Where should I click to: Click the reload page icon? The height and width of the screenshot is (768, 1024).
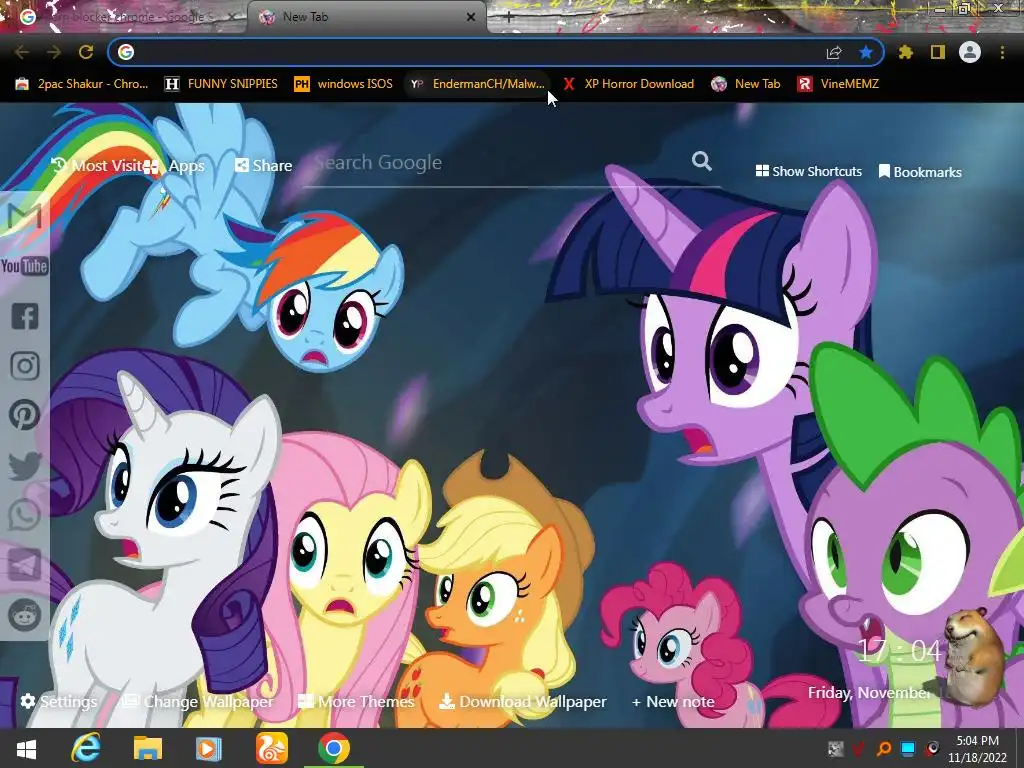86,52
